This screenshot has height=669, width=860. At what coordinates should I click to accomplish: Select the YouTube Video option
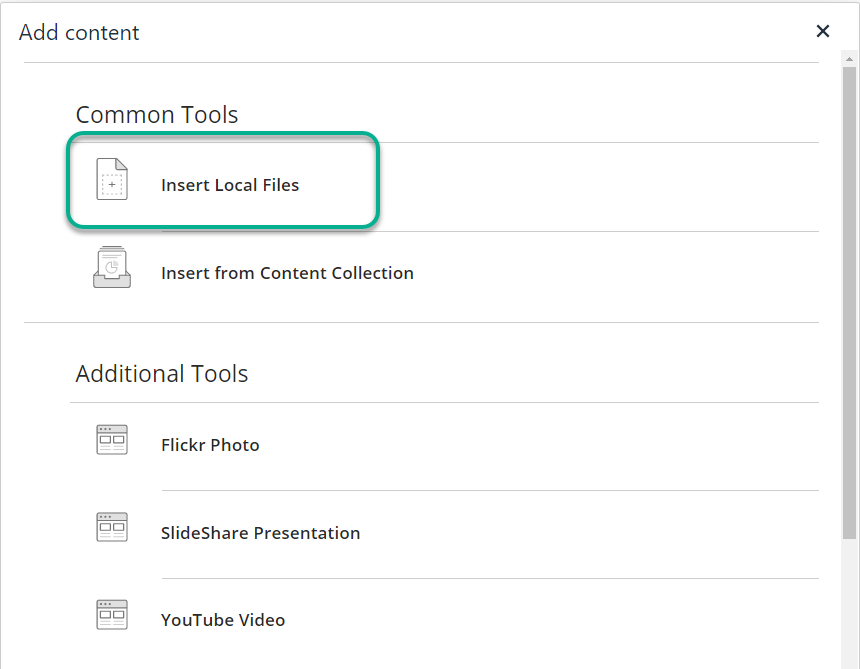pyautogui.click(x=223, y=620)
